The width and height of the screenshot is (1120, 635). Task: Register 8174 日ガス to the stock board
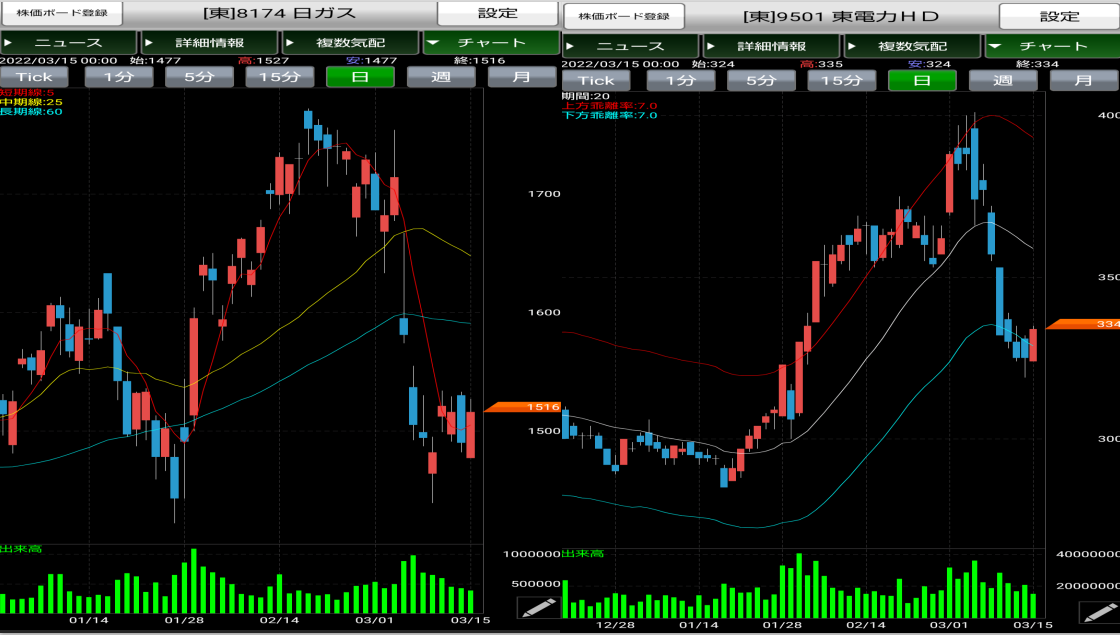61,13
